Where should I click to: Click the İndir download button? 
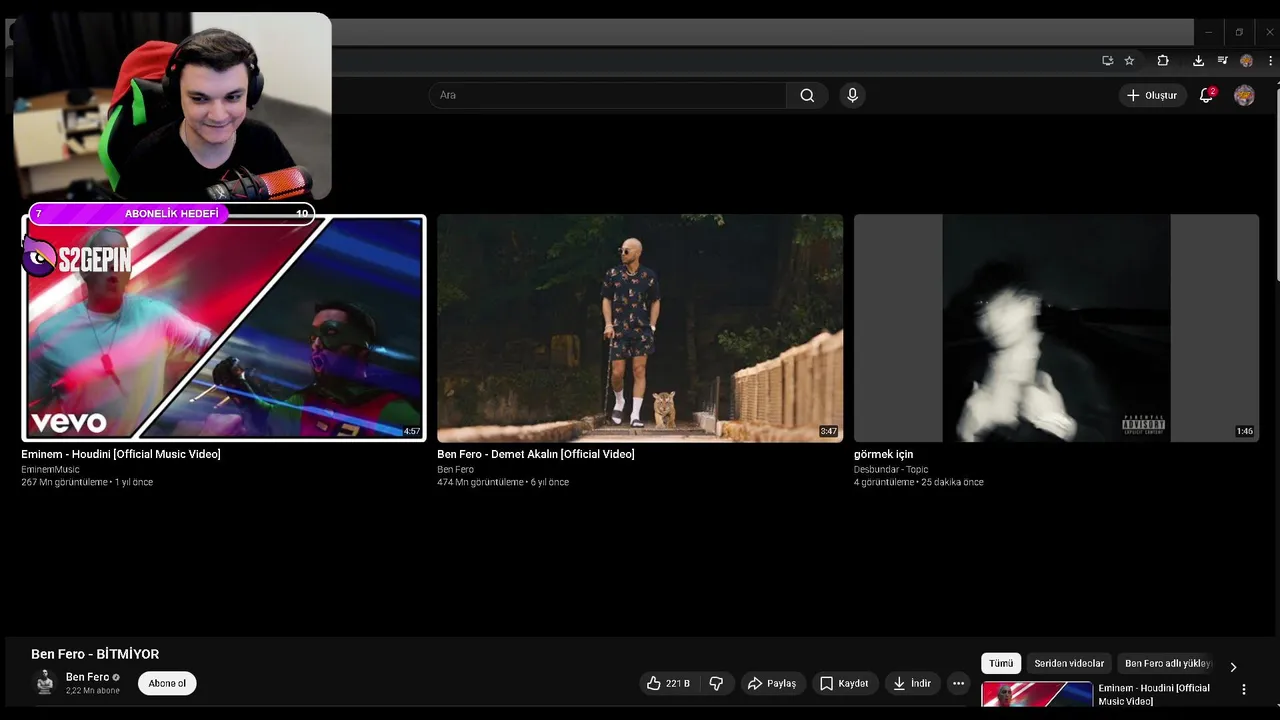[x=912, y=683]
